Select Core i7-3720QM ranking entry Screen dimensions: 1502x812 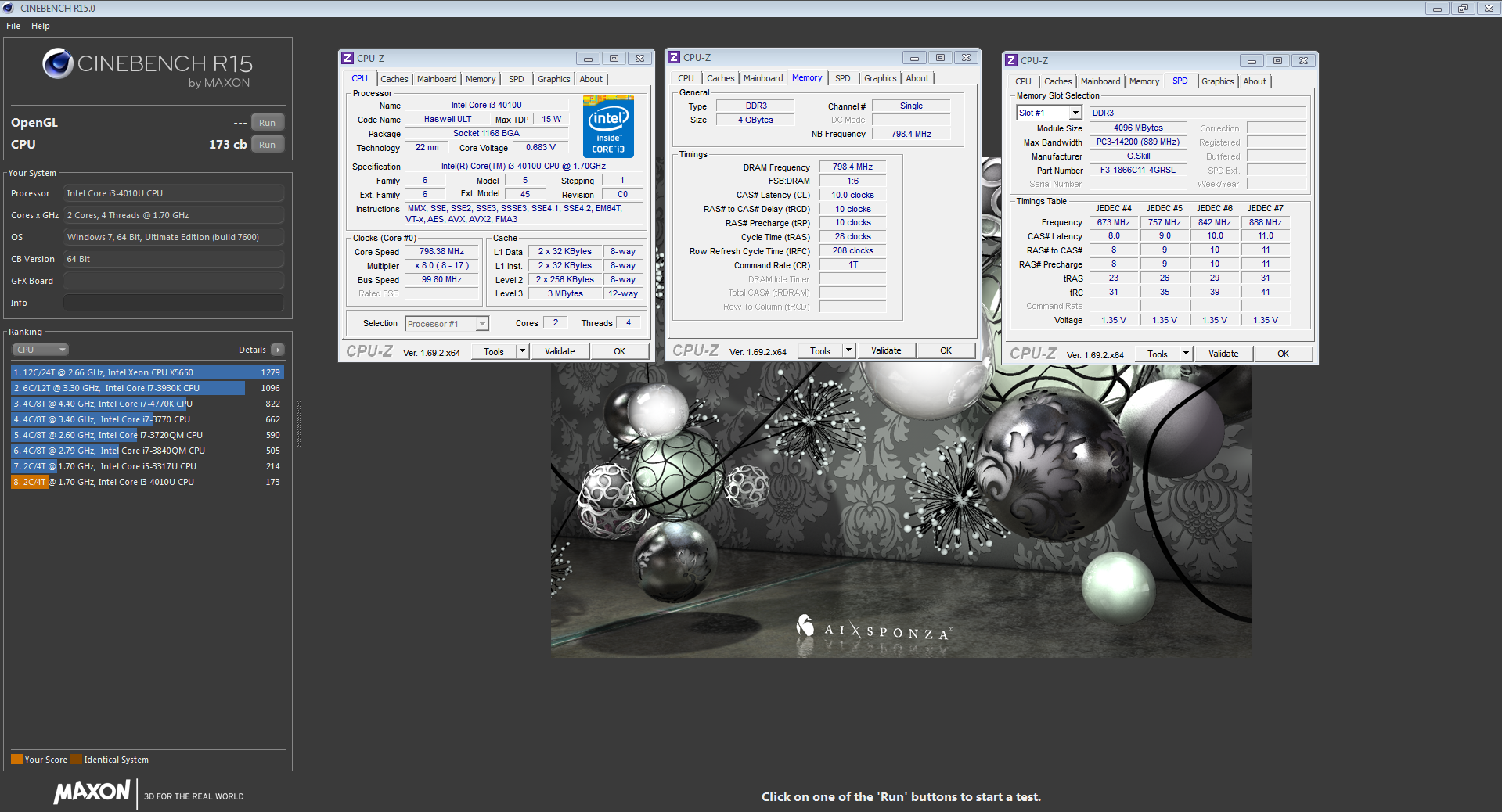(147, 435)
